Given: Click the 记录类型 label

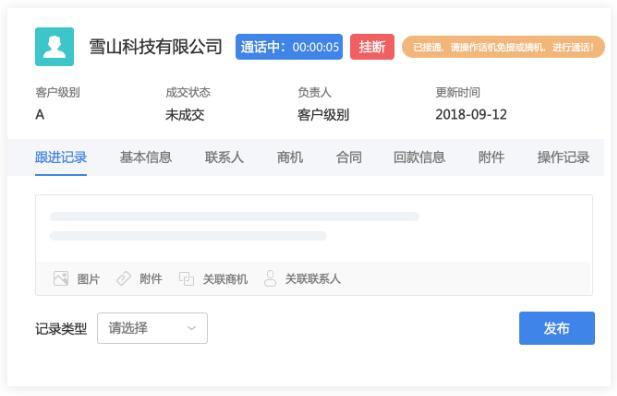Looking at the screenshot, I should (x=61, y=329).
